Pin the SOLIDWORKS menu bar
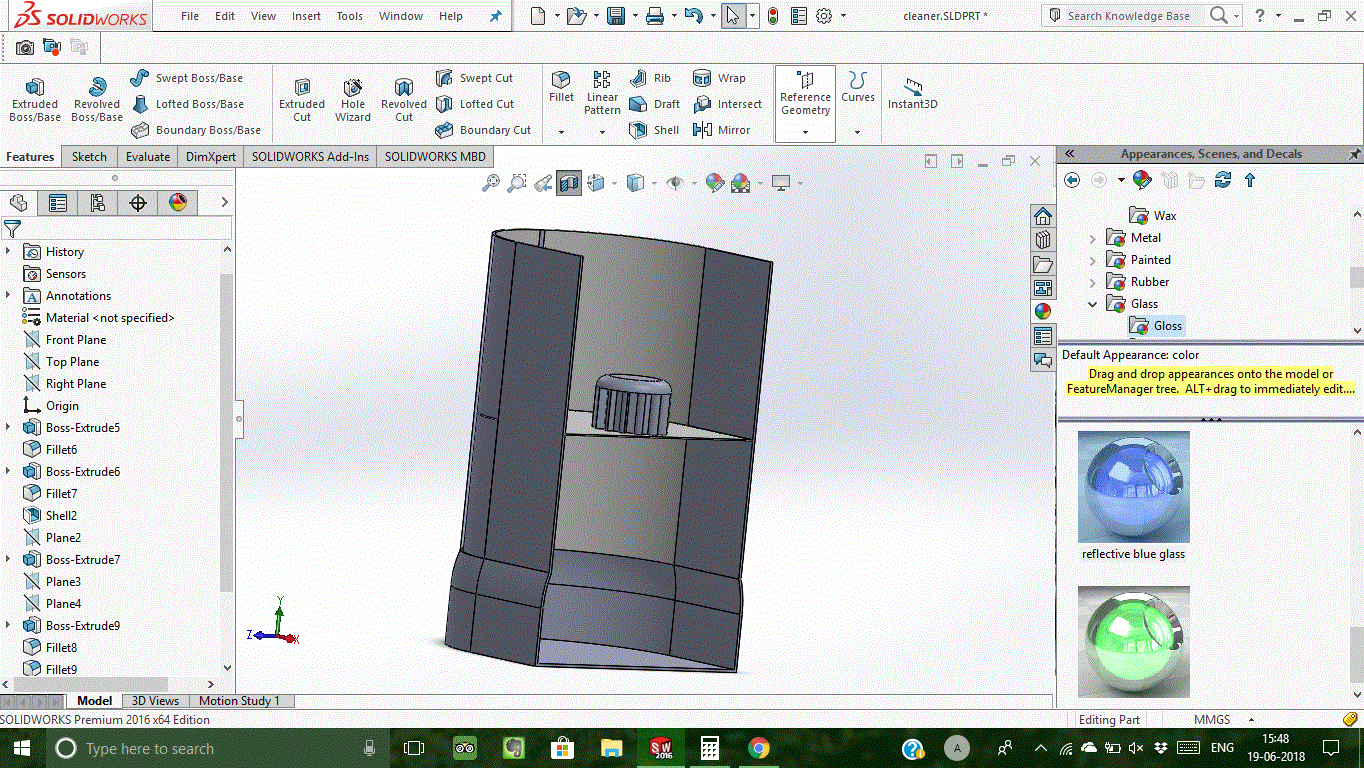Image resolution: width=1364 pixels, height=768 pixels. (496, 16)
